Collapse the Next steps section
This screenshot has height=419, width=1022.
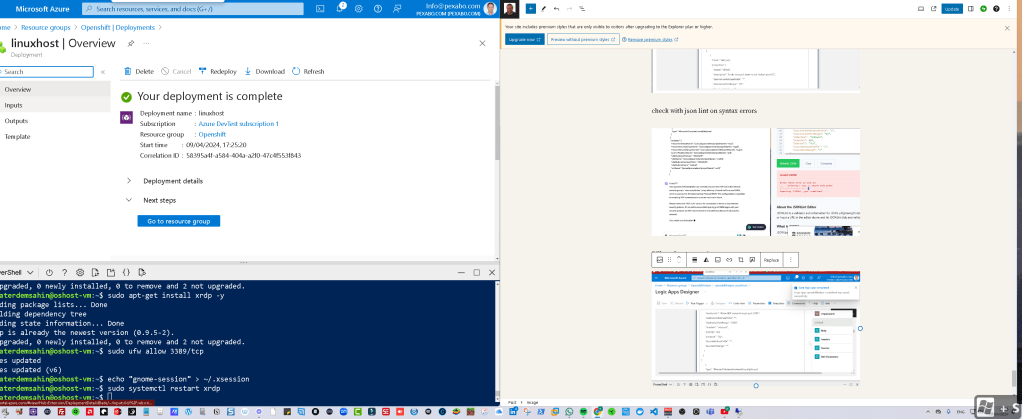[x=152, y=200]
